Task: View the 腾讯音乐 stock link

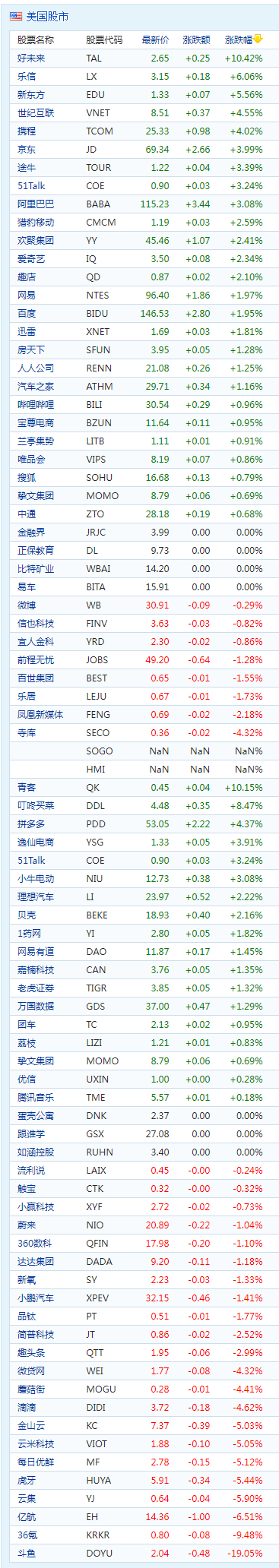Action: click(x=36, y=1097)
